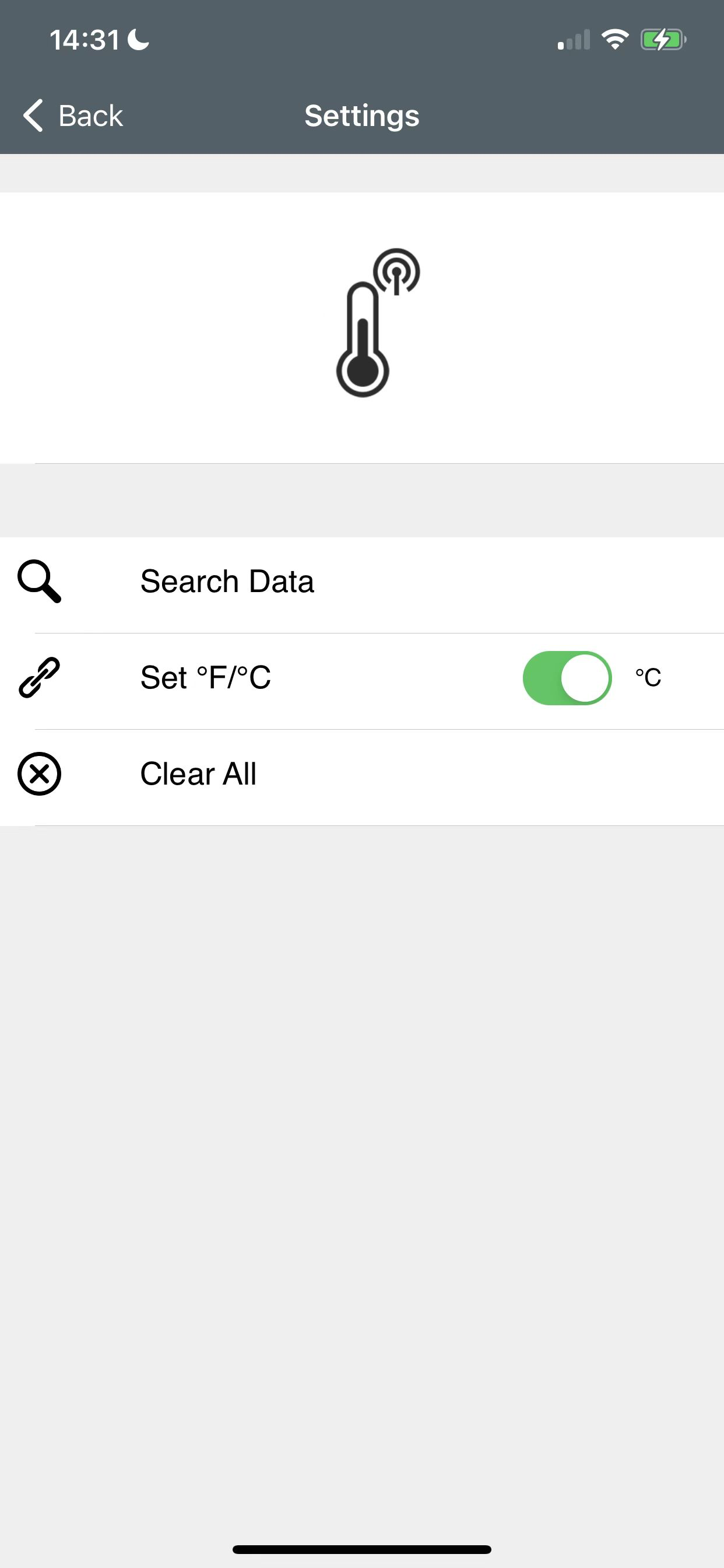Tap the home indicator bar at bottom
724x1568 pixels.
362,1549
